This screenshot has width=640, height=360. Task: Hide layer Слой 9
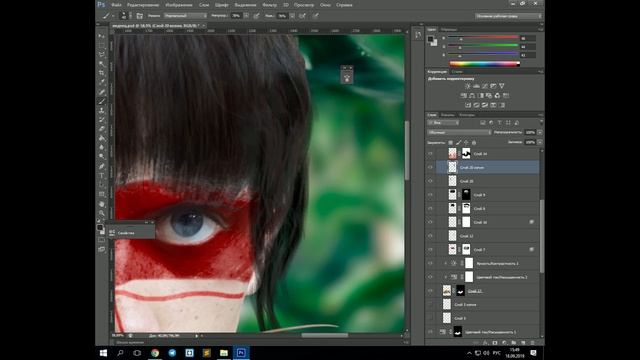(430, 195)
